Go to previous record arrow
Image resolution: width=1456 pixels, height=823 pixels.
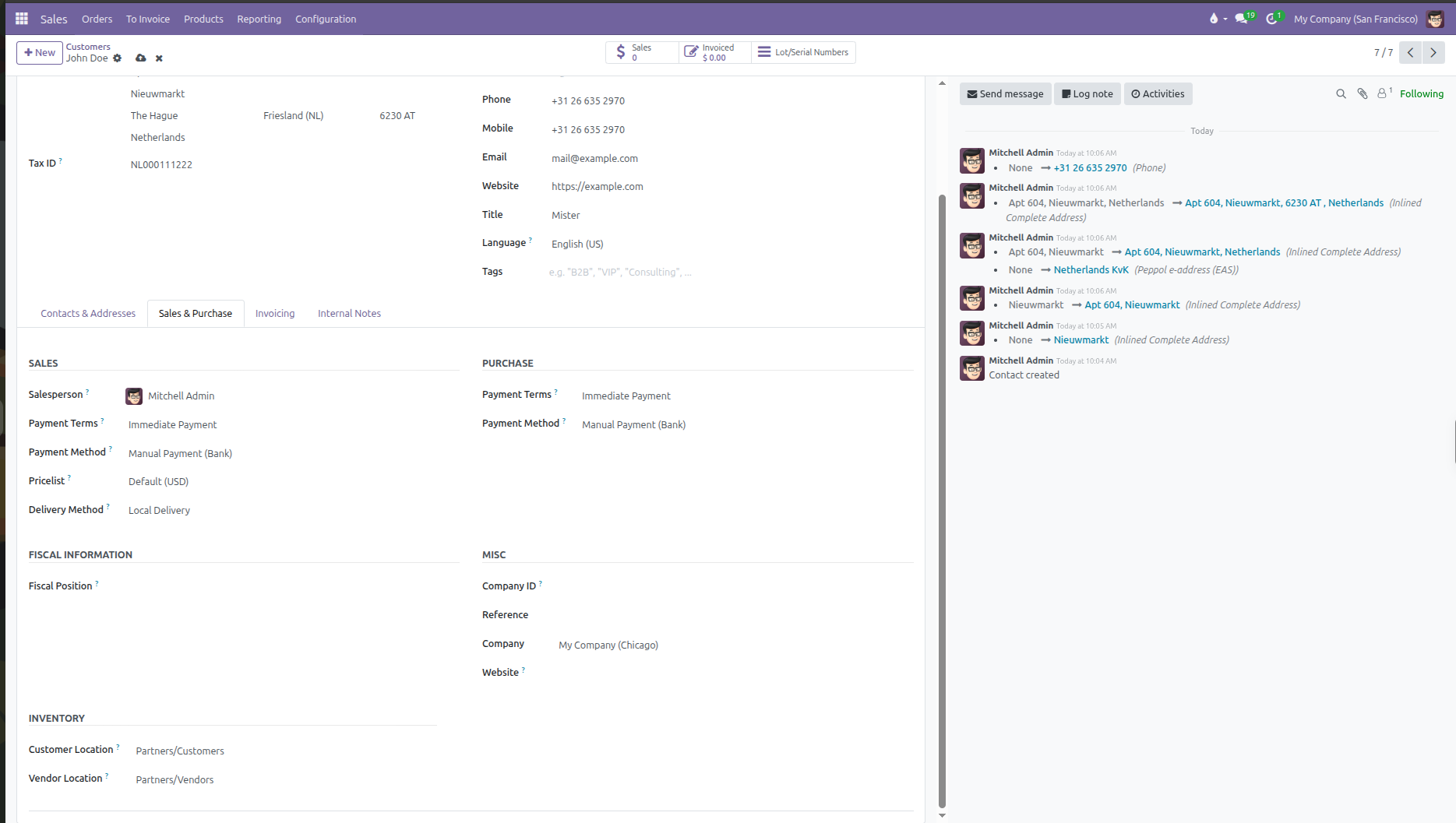[x=1411, y=52]
